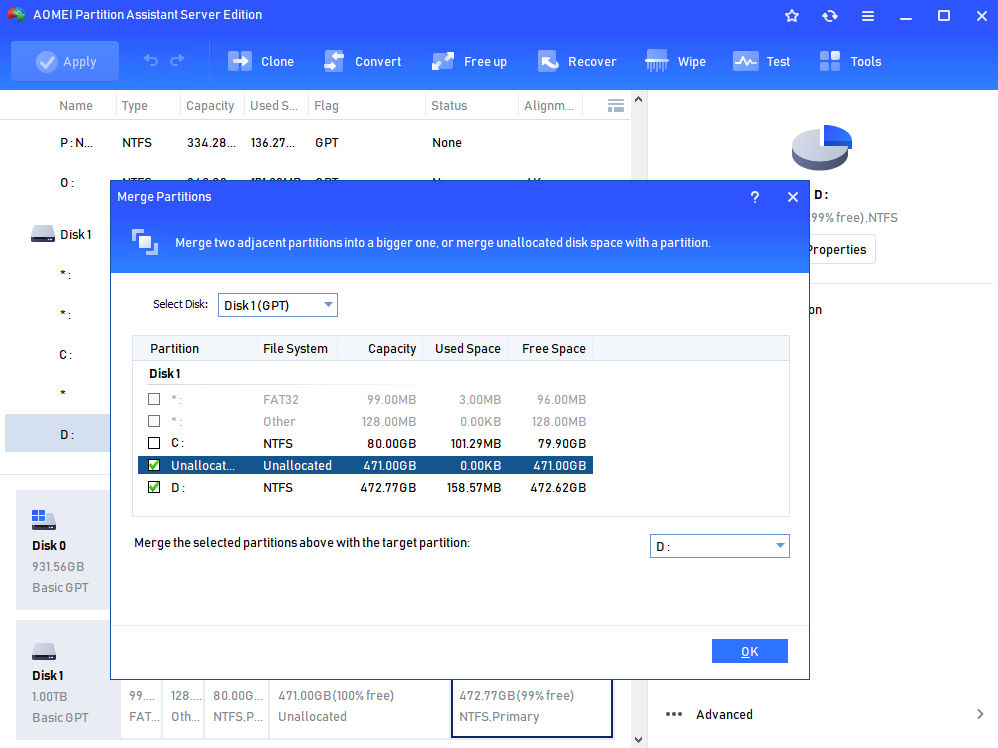Select the 80.00GB NTFS block in disk map
This screenshot has height=748, width=998.
(x=237, y=708)
